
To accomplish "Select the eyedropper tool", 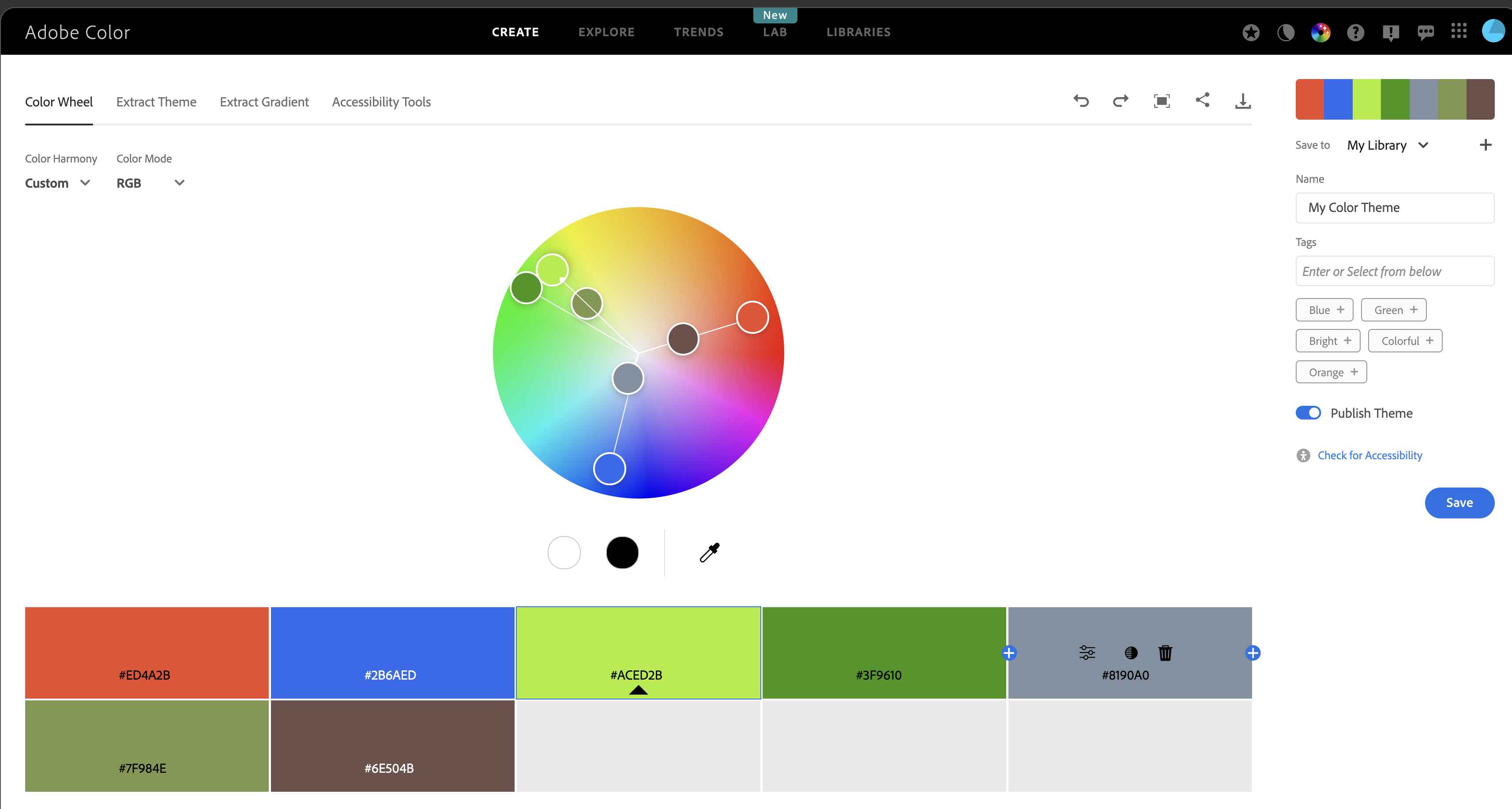I will (709, 552).
